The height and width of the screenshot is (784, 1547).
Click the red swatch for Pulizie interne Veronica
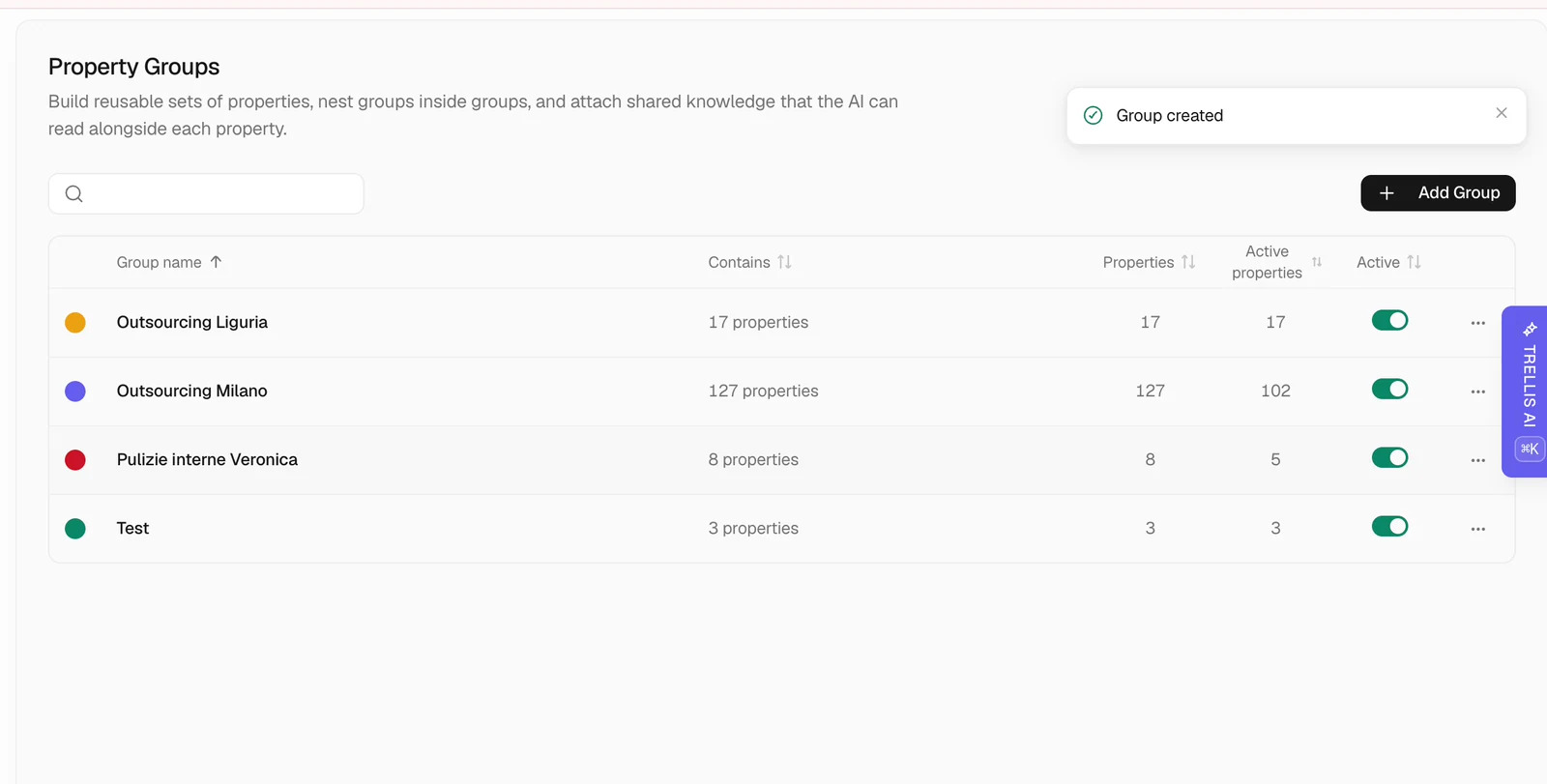point(75,460)
